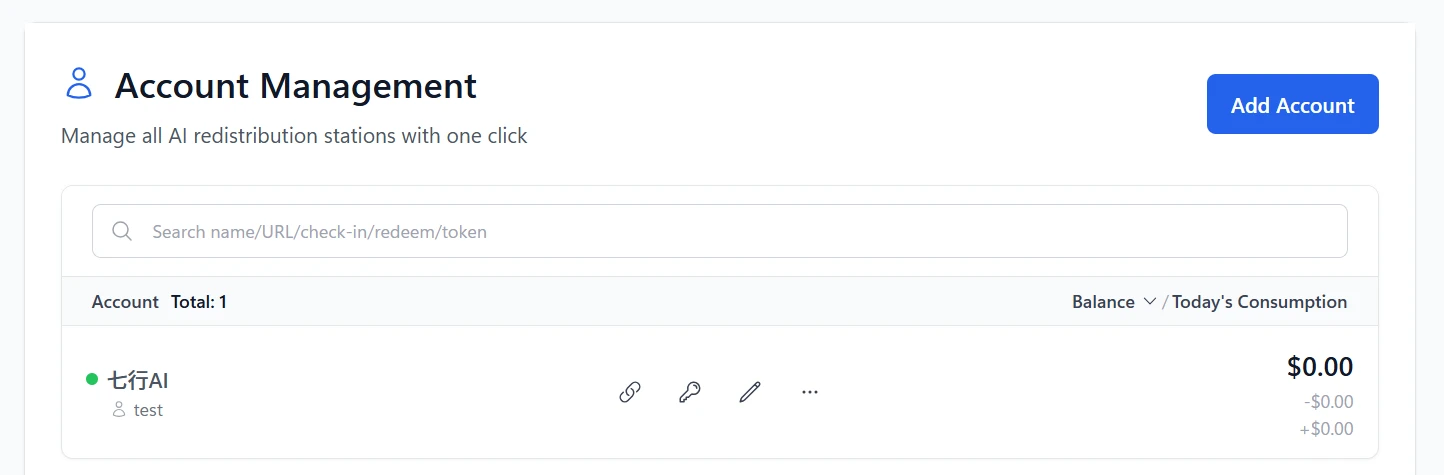Click the test username label
The height and width of the screenshot is (475, 1444).
point(148,410)
